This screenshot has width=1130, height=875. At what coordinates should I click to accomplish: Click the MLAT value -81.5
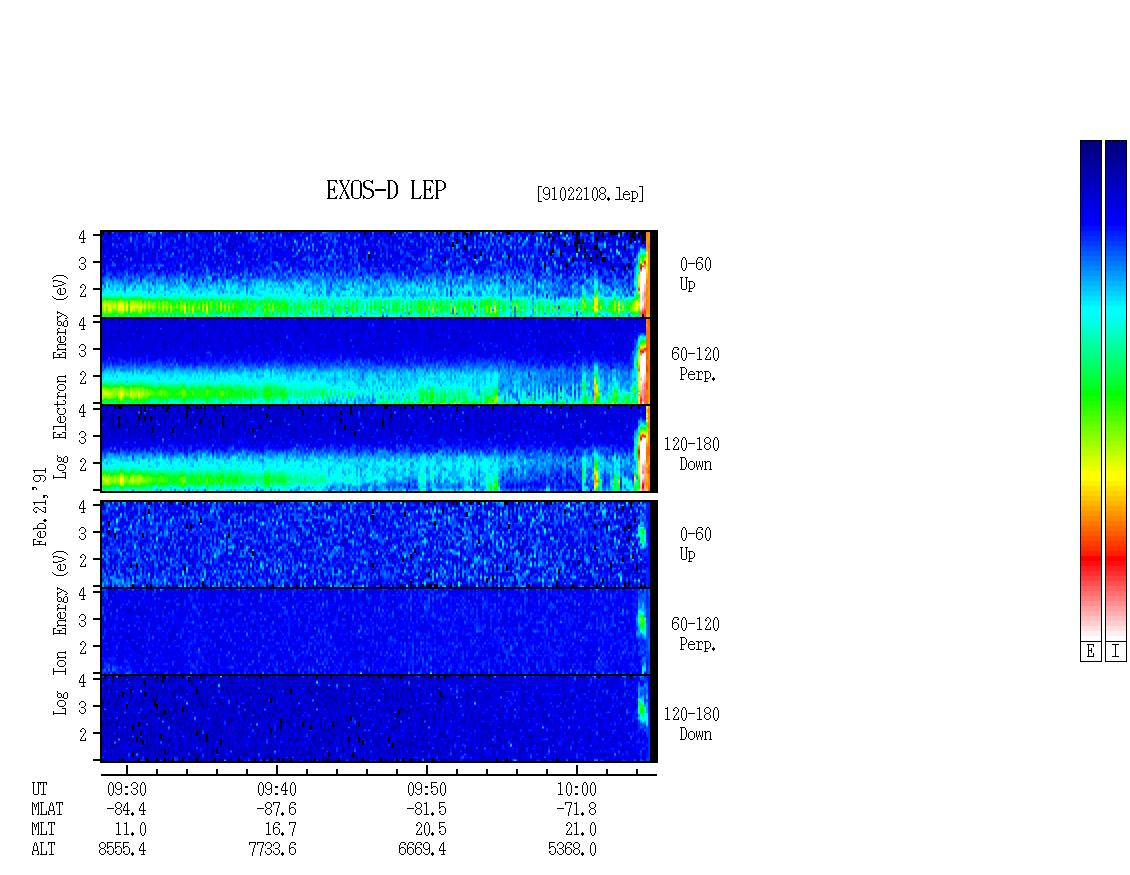427,809
